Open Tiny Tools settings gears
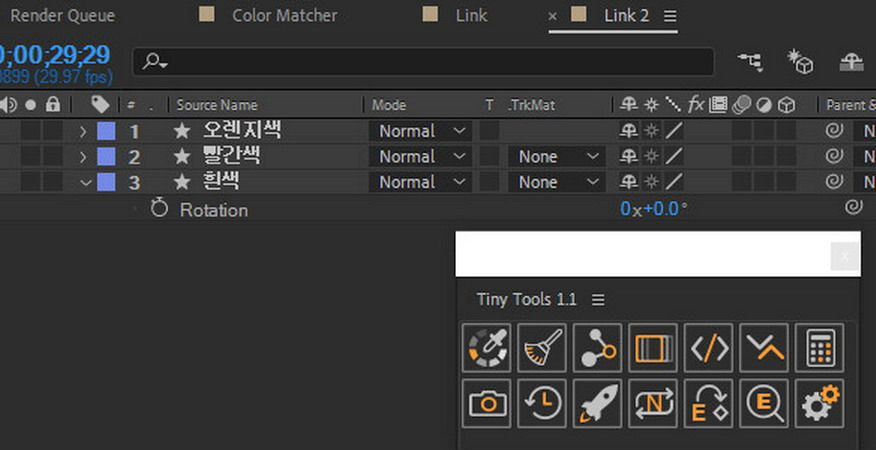This screenshot has width=876, height=450. click(x=820, y=403)
